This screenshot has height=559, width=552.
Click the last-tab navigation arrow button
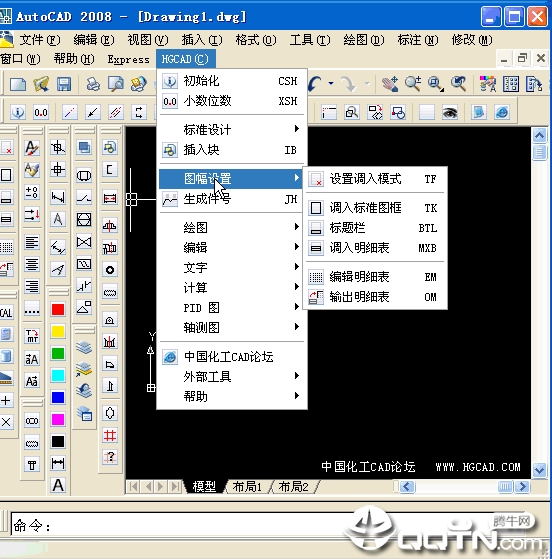pyautogui.click(x=175, y=487)
